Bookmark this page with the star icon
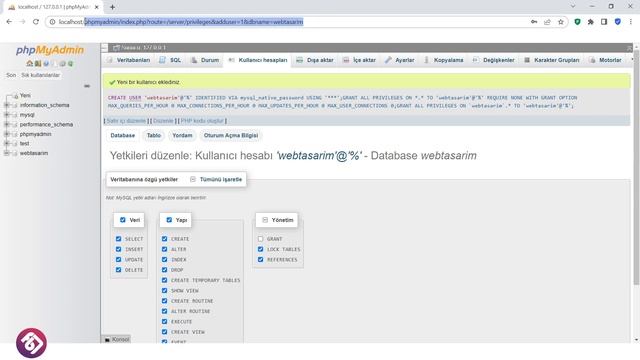640x360 pixels. click(x=561, y=22)
